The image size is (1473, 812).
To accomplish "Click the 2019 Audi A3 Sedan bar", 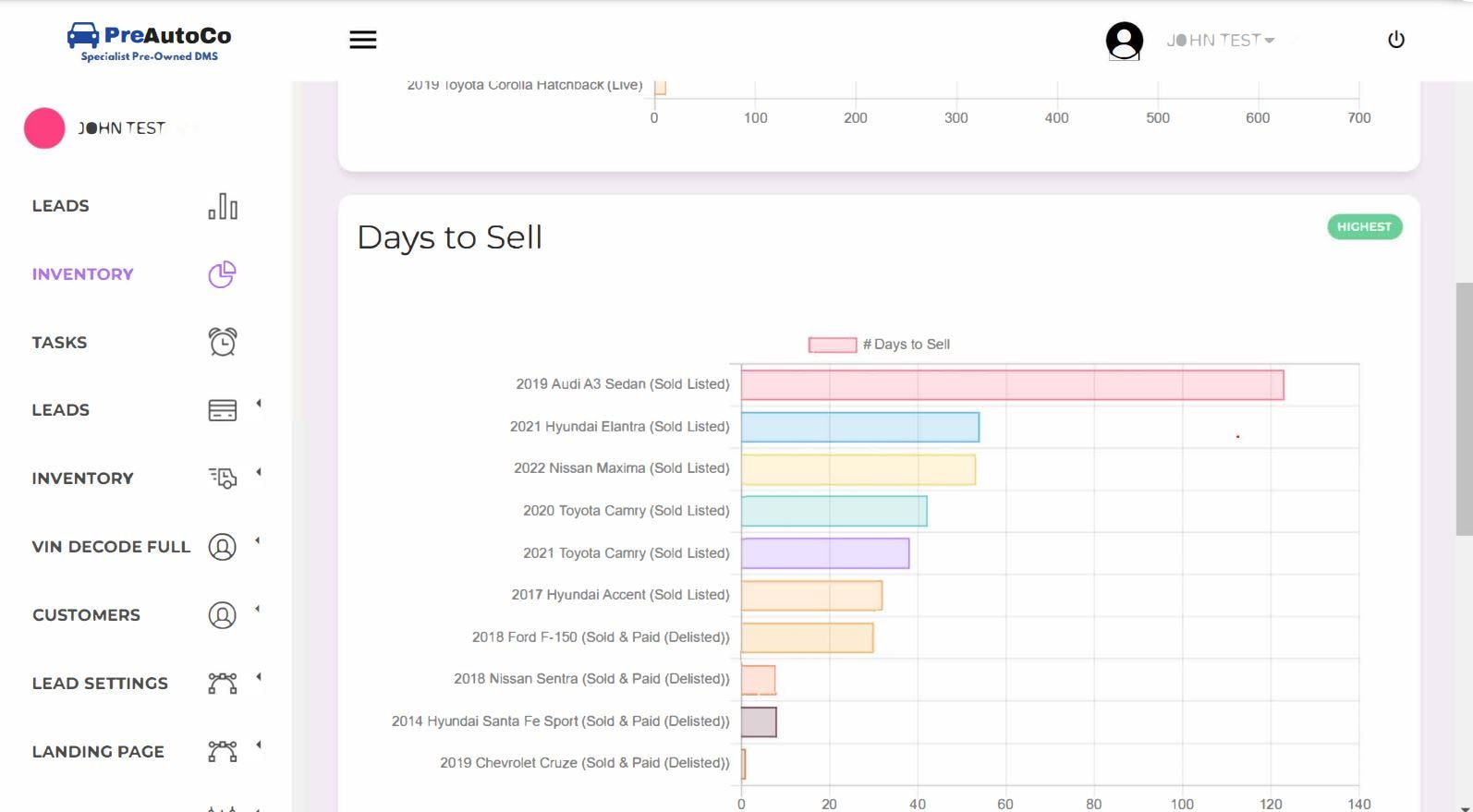I will click(x=1012, y=385).
